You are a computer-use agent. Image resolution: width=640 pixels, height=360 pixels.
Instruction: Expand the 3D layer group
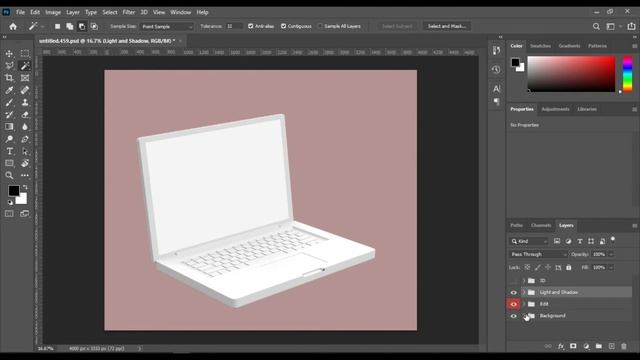point(524,281)
